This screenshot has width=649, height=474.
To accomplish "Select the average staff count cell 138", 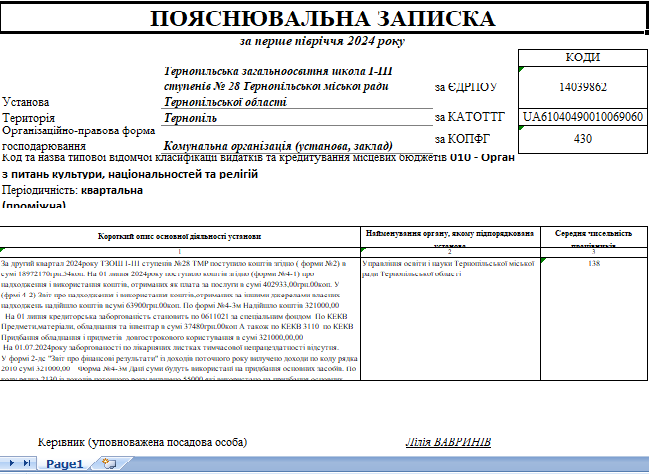I will click(x=594, y=319).
